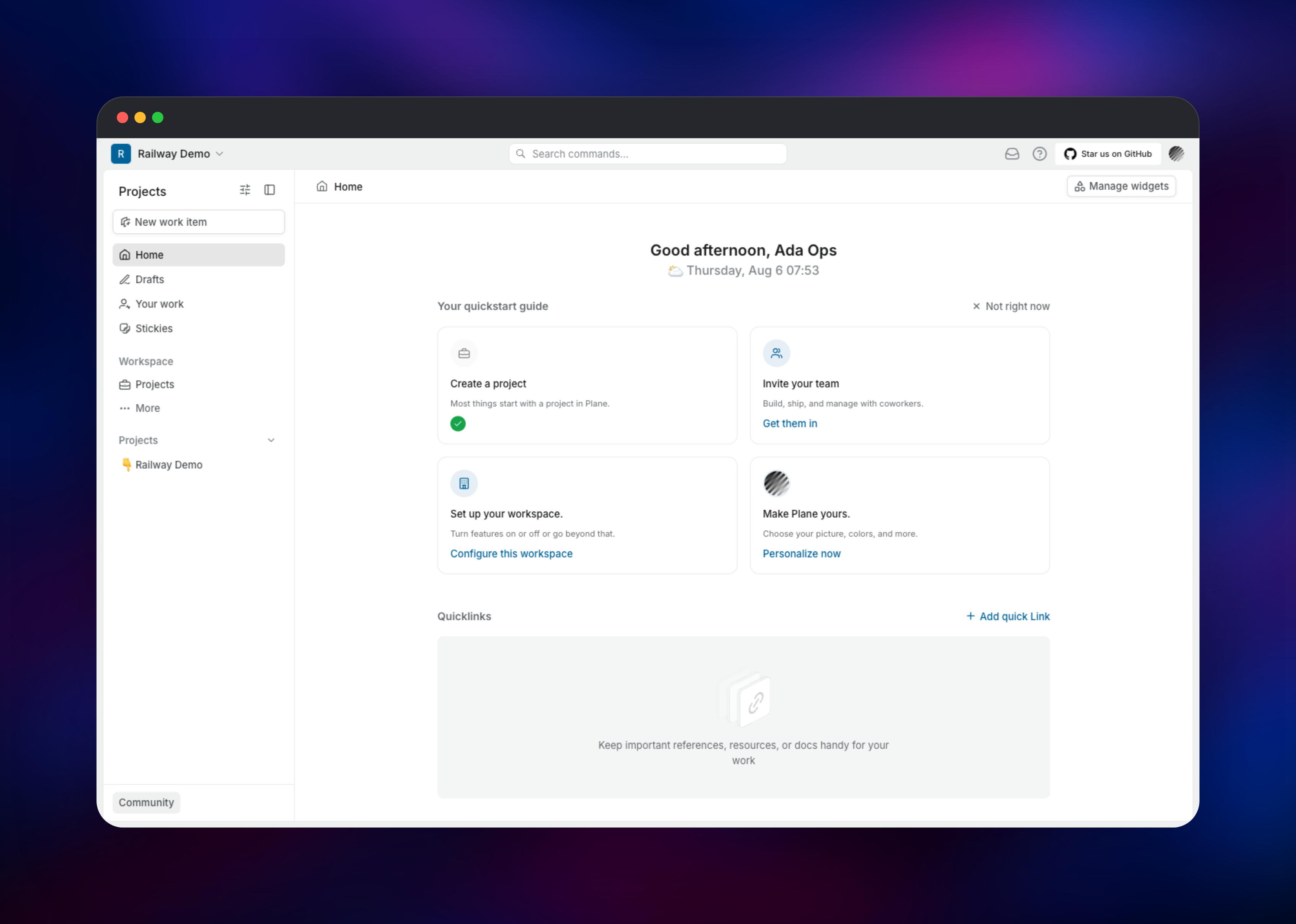1296x924 pixels.
Task: Click the building icon on Set up your workspace
Action: (x=464, y=484)
